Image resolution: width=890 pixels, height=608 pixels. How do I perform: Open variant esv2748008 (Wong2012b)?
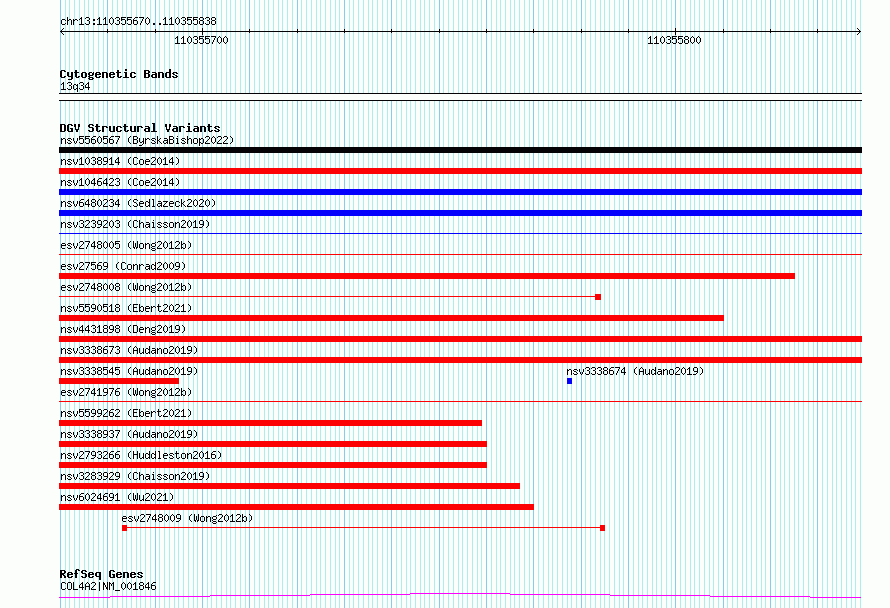tap(126, 287)
